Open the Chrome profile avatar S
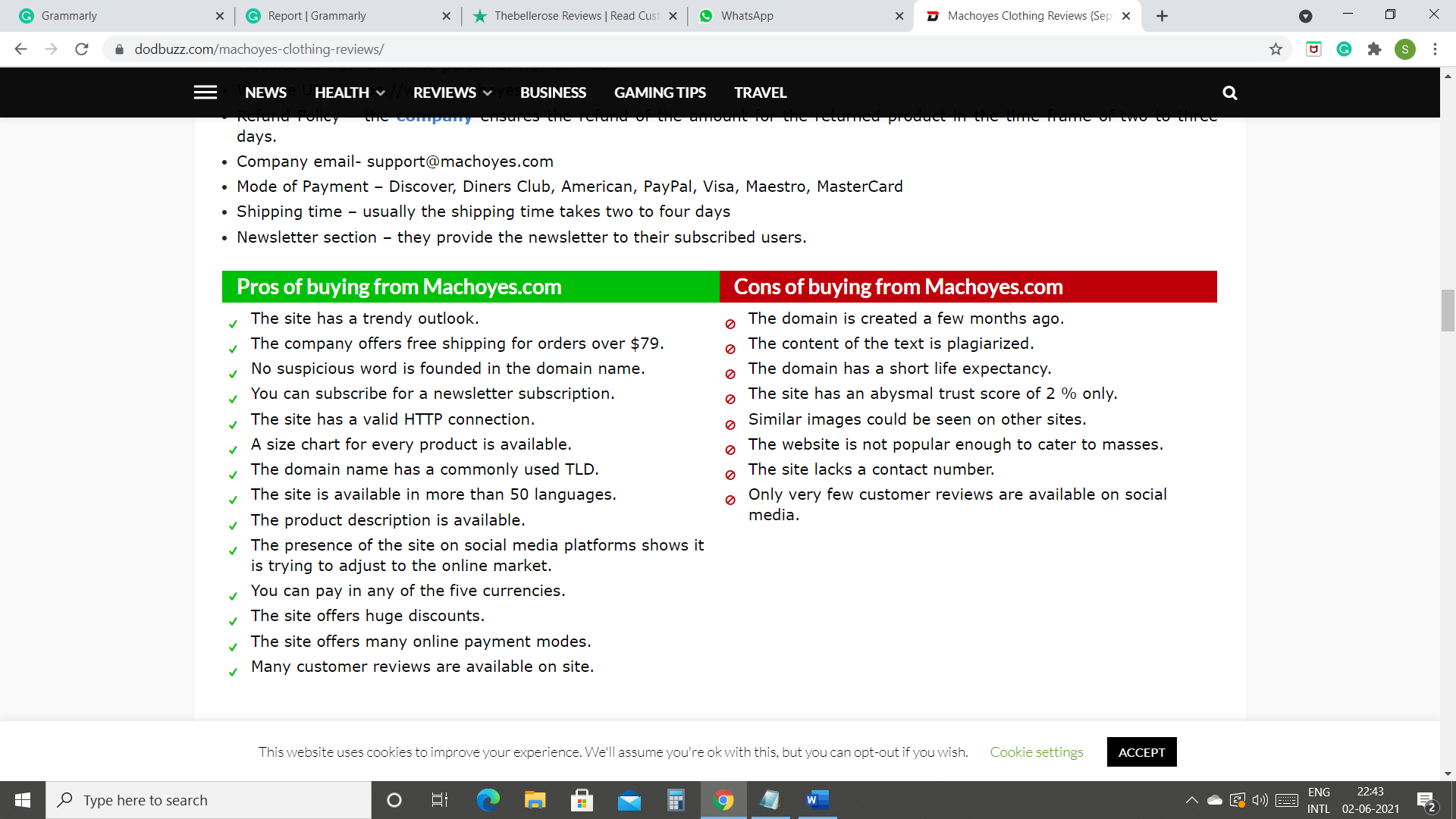Image resolution: width=1456 pixels, height=819 pixels. [x=1404, y=49]
